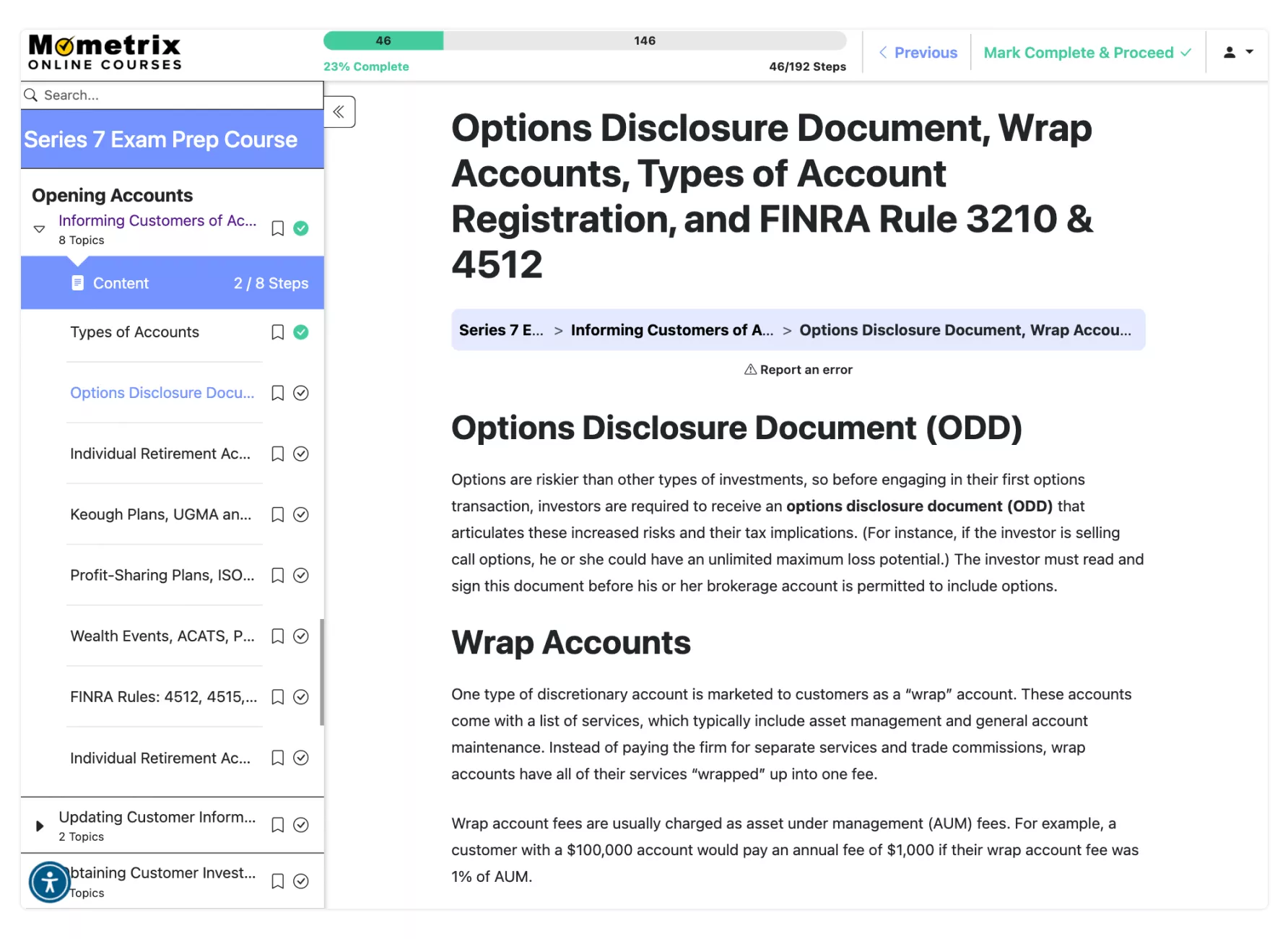Screen dimensions: 1288x939
Task: Bookmark the Keough Plans, UGMA topic
Action: 277,514
